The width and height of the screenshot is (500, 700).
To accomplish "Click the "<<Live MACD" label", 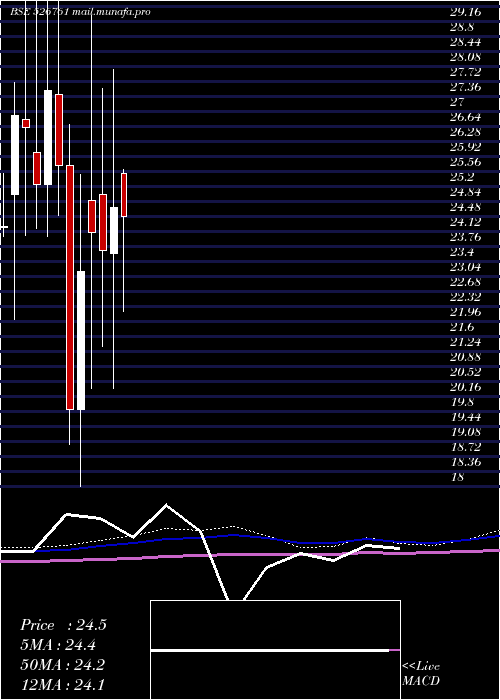I will (x=421, y=674).
